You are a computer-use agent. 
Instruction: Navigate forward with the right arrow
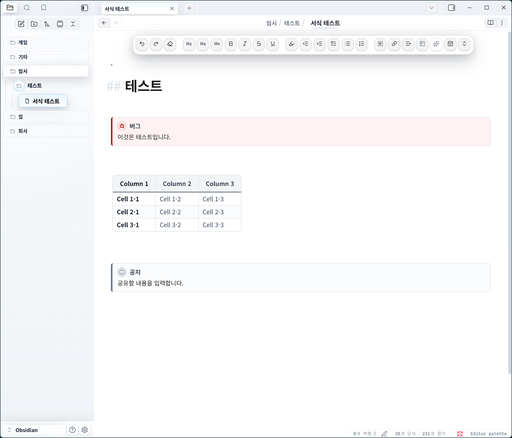(x=116, y=23)
